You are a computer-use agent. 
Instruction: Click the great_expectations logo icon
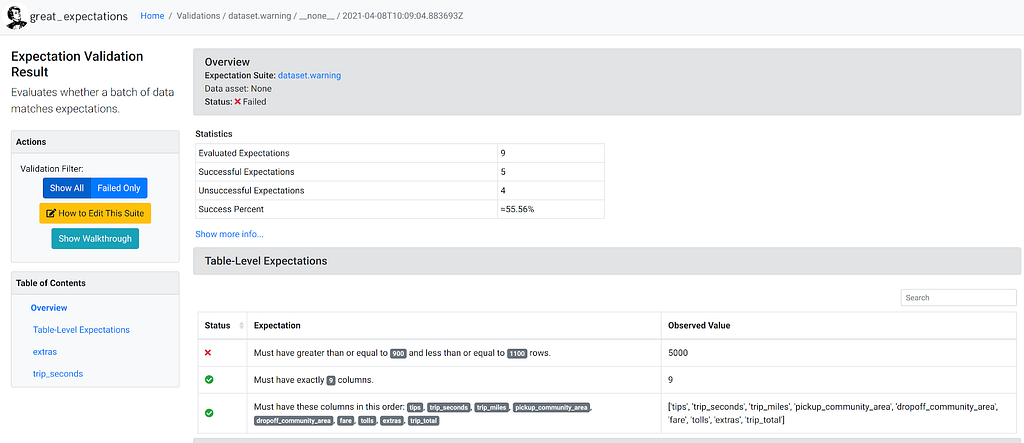click(x=15, y=16)
